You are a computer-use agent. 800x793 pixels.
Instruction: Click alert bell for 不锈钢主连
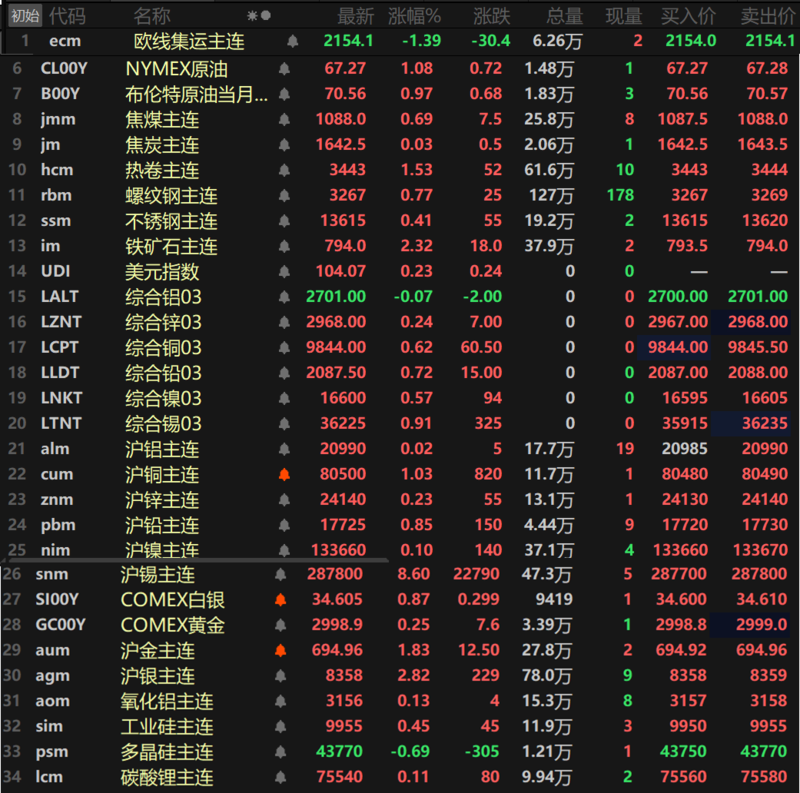[284, 221]
